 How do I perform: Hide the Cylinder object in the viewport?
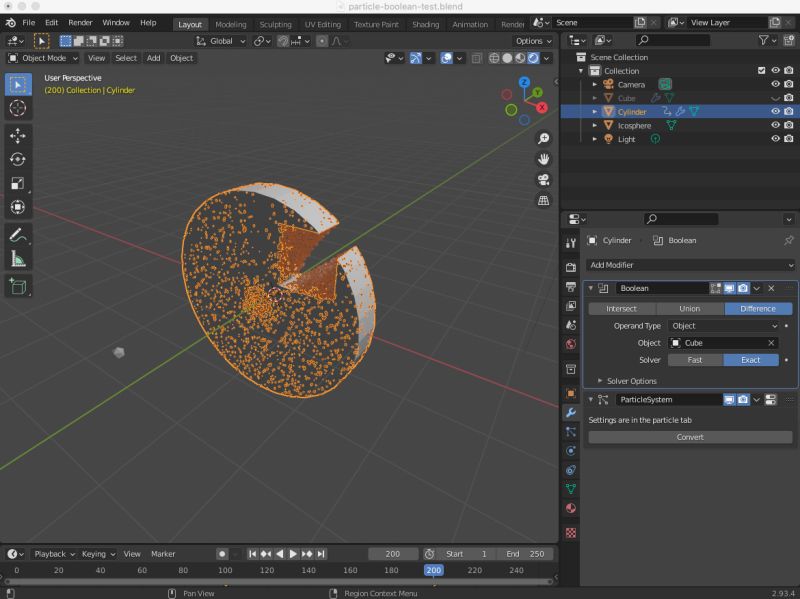[x=776, y=111]
